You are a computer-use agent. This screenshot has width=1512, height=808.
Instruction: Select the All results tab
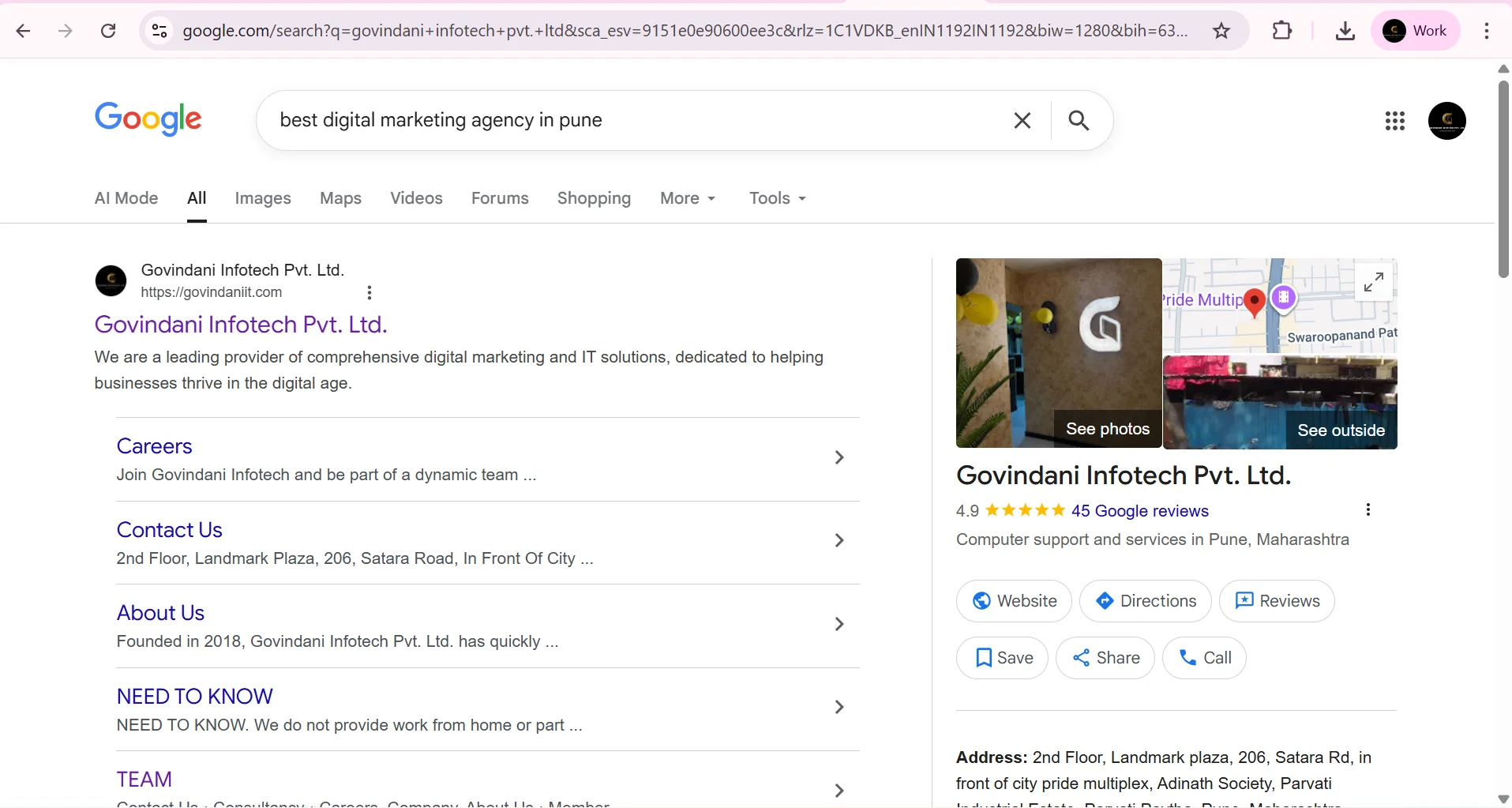(x=197, y=198)
